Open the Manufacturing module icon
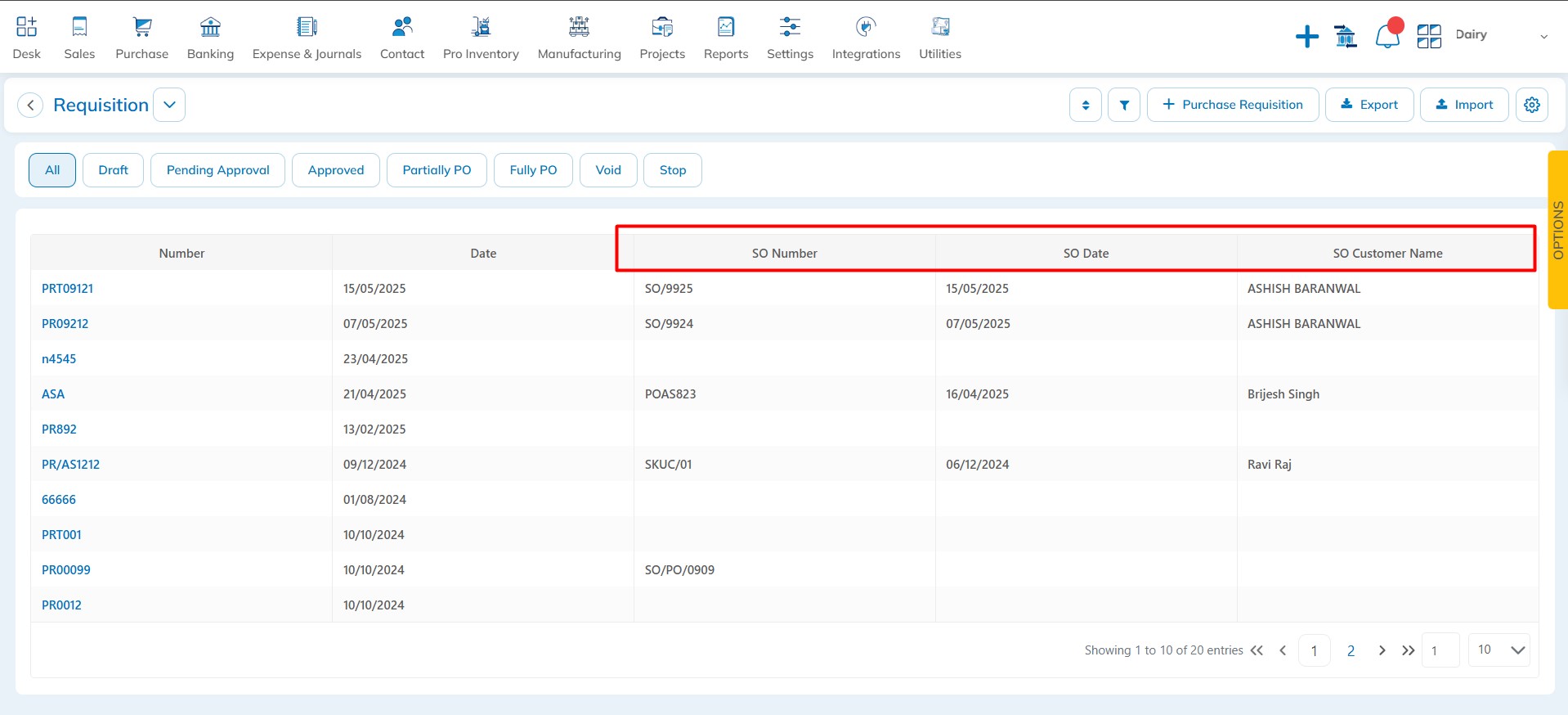 [579, 27]
